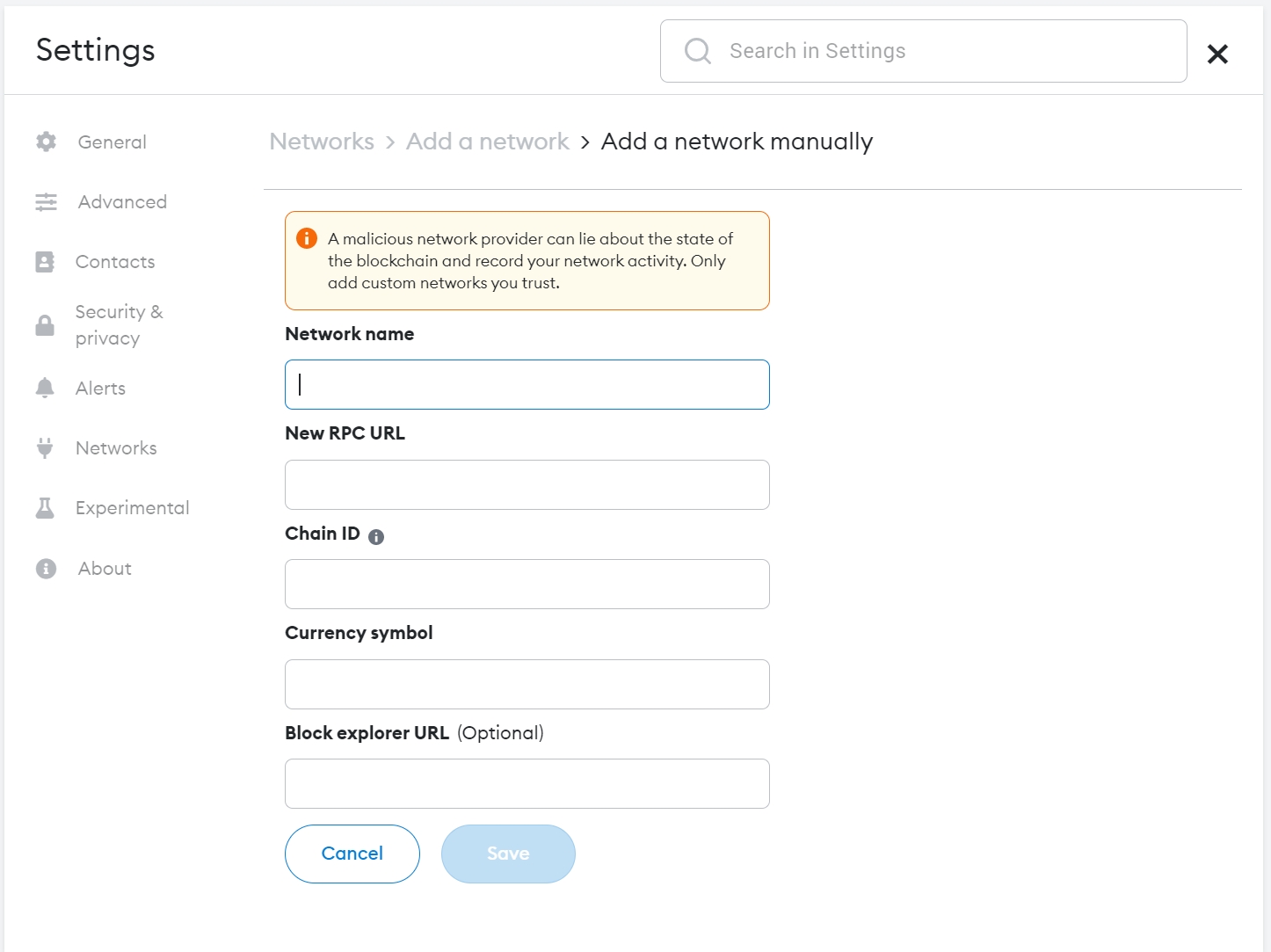The width and height of the screenshot is (1271, 952).
Task: Click the Networks plug icon
Action: click(x=45, y=448)
